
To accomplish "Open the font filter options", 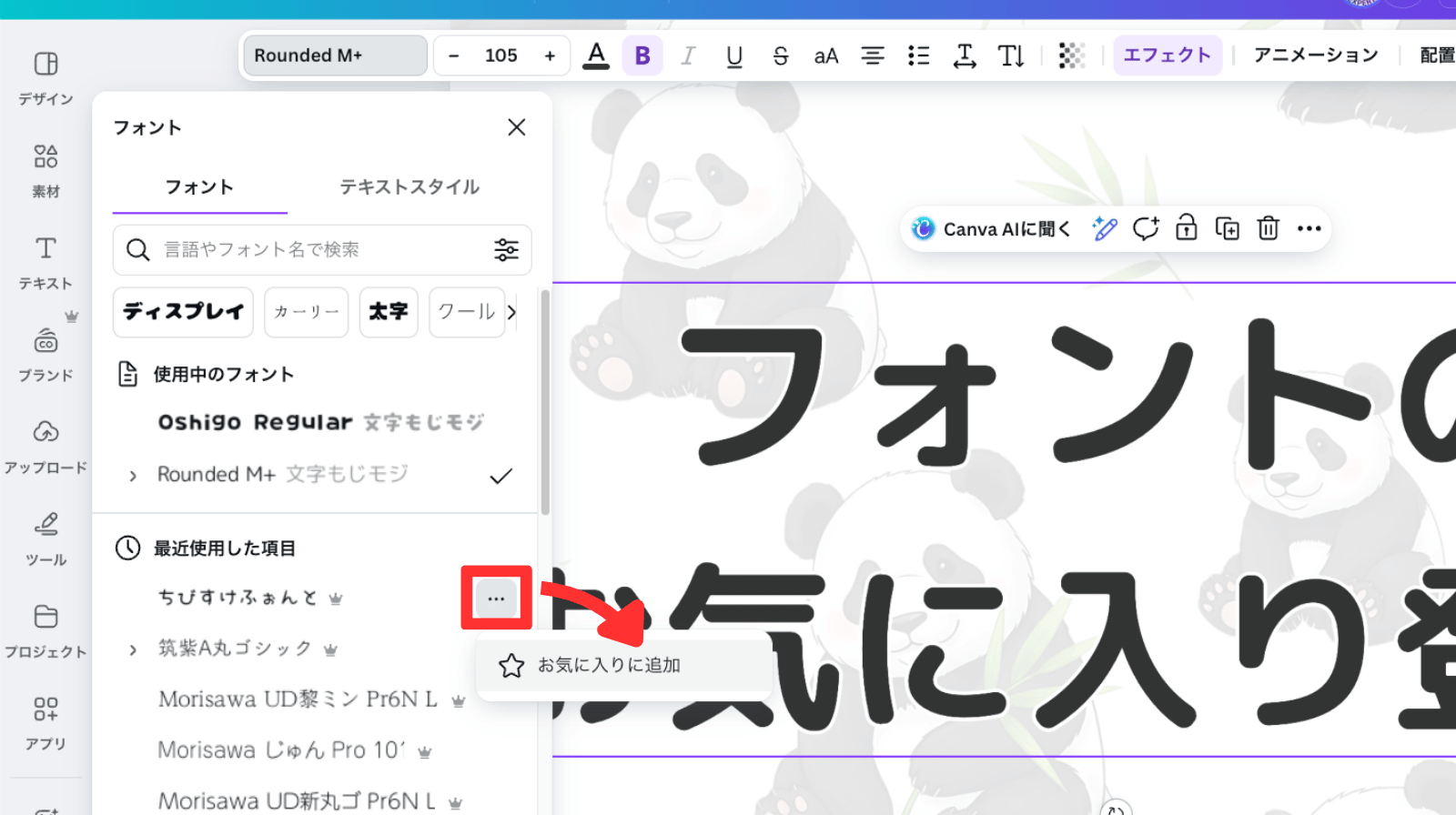I will pos(507,250).
